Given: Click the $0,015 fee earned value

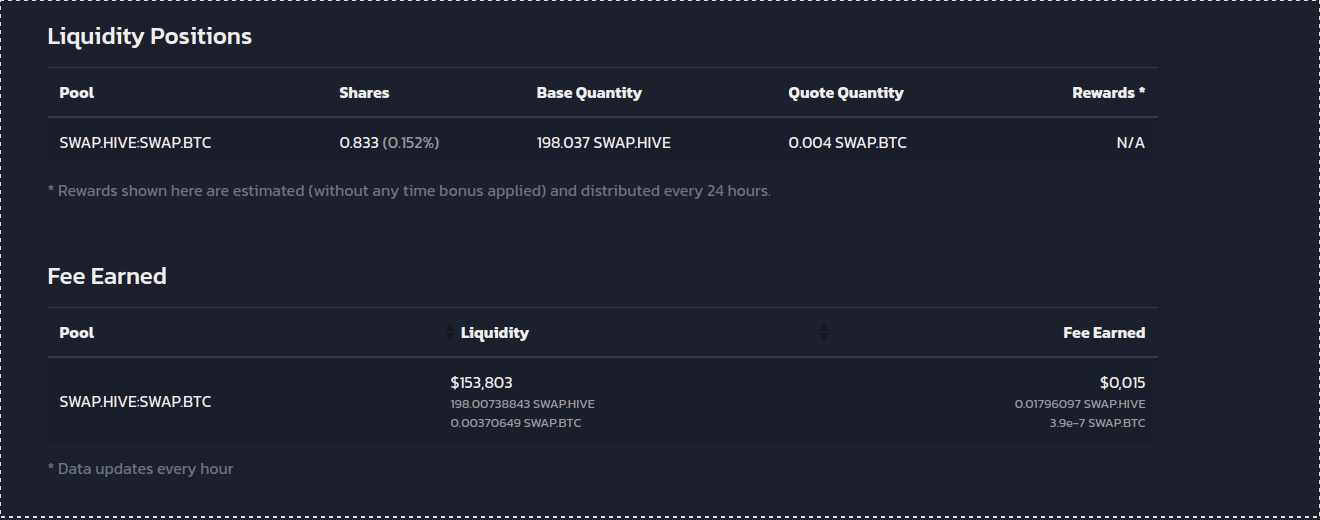Looking at the screenshot, I should pyautogui.click(x=1122, y=383).
